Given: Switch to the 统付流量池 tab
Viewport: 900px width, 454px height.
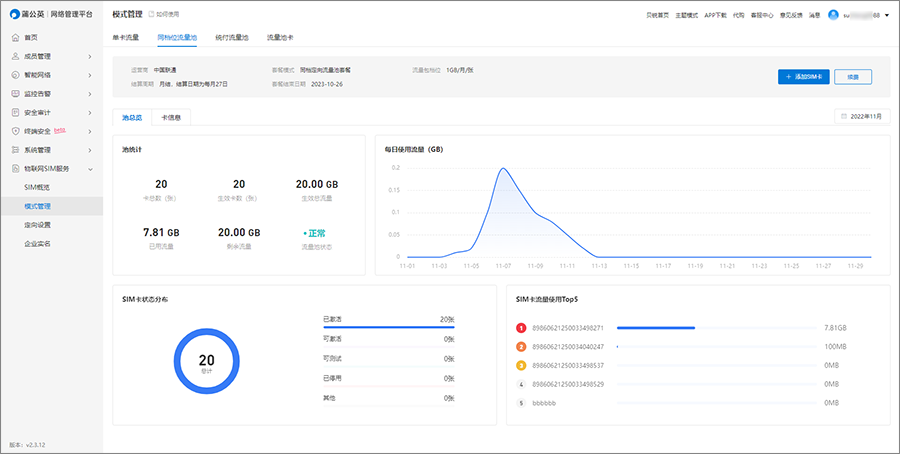Looking at the screenshot, I should 231,38.
